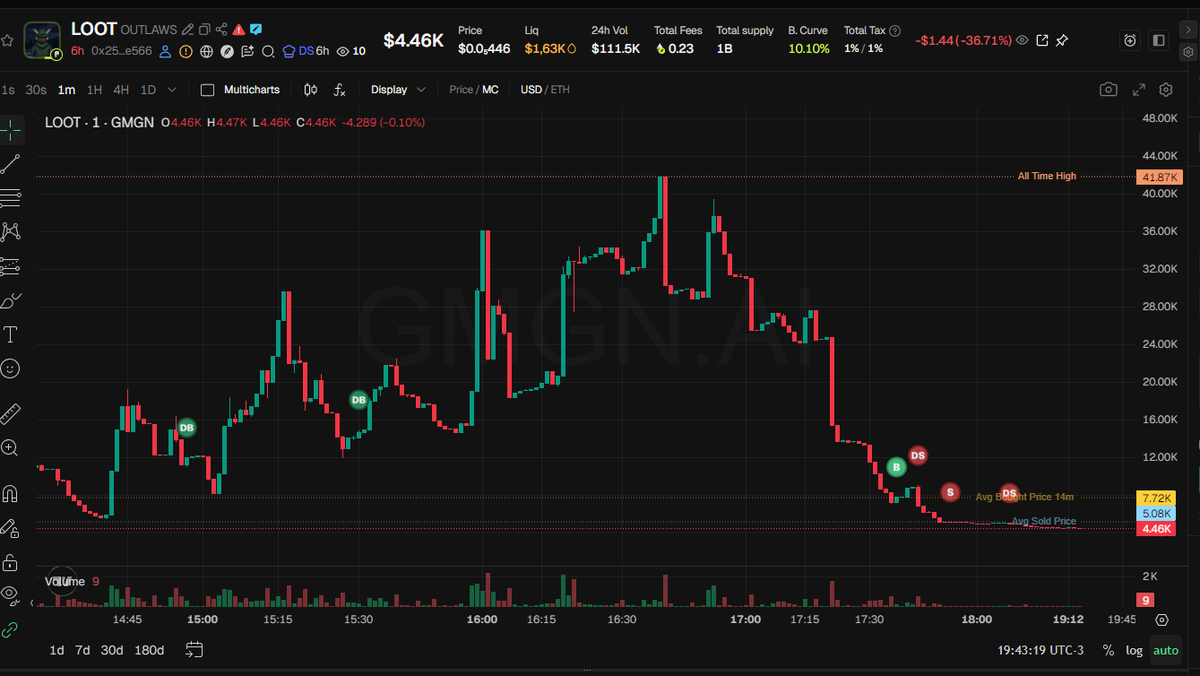
Task: Switch chart to Price mode
Action: click(x=460, y=90)
